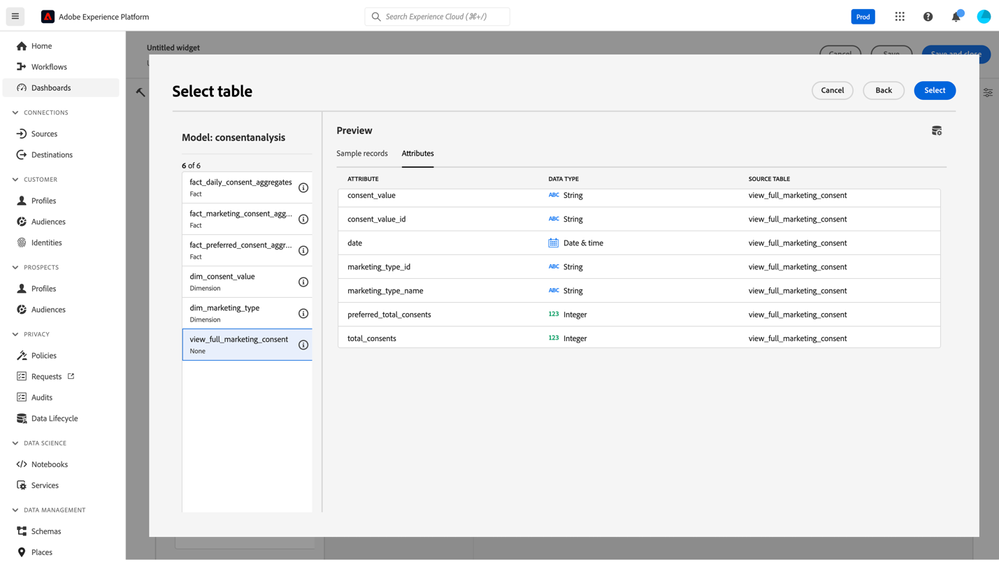Click the table settings icon in Preview
Screen dimensions: 999x562
[x=936, y=131]
